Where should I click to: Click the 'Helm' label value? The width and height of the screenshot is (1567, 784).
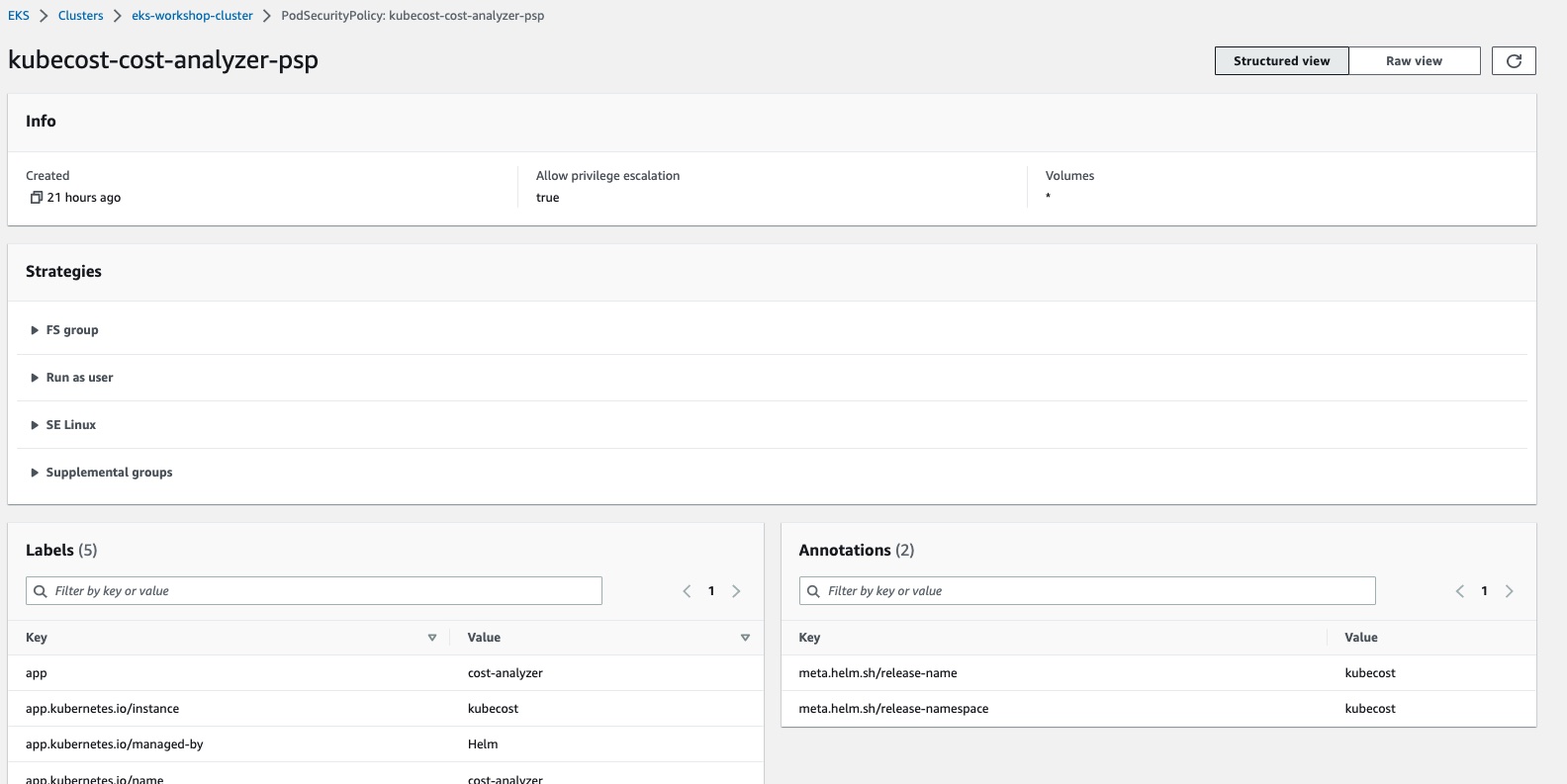(483, 744)
